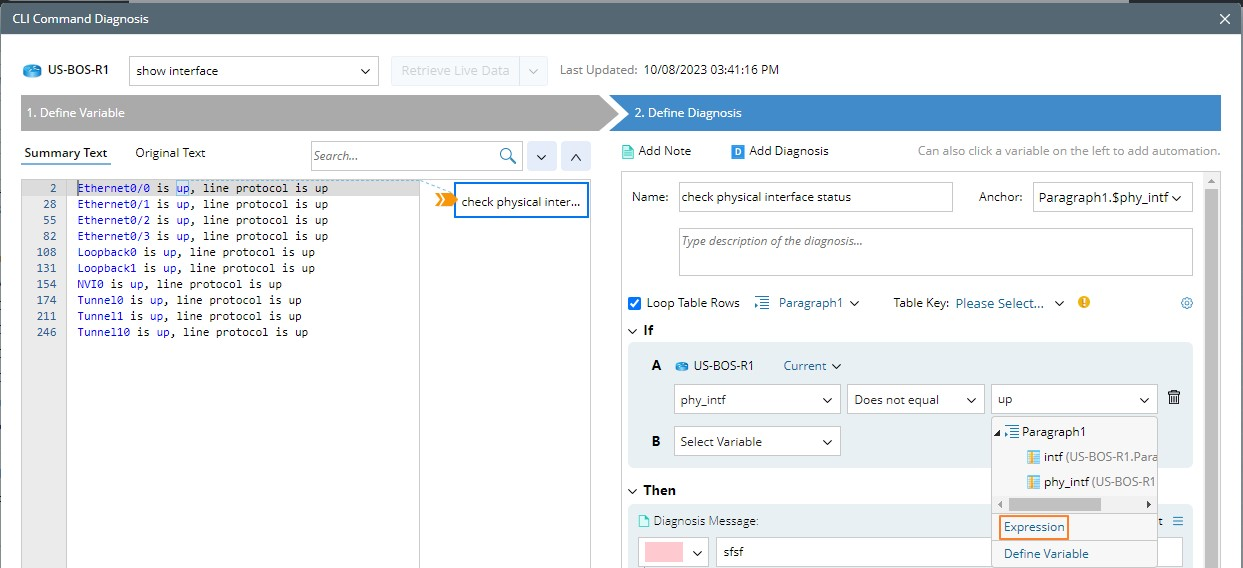Click the yellow warning icon beside Table Key

point(1084,303)
